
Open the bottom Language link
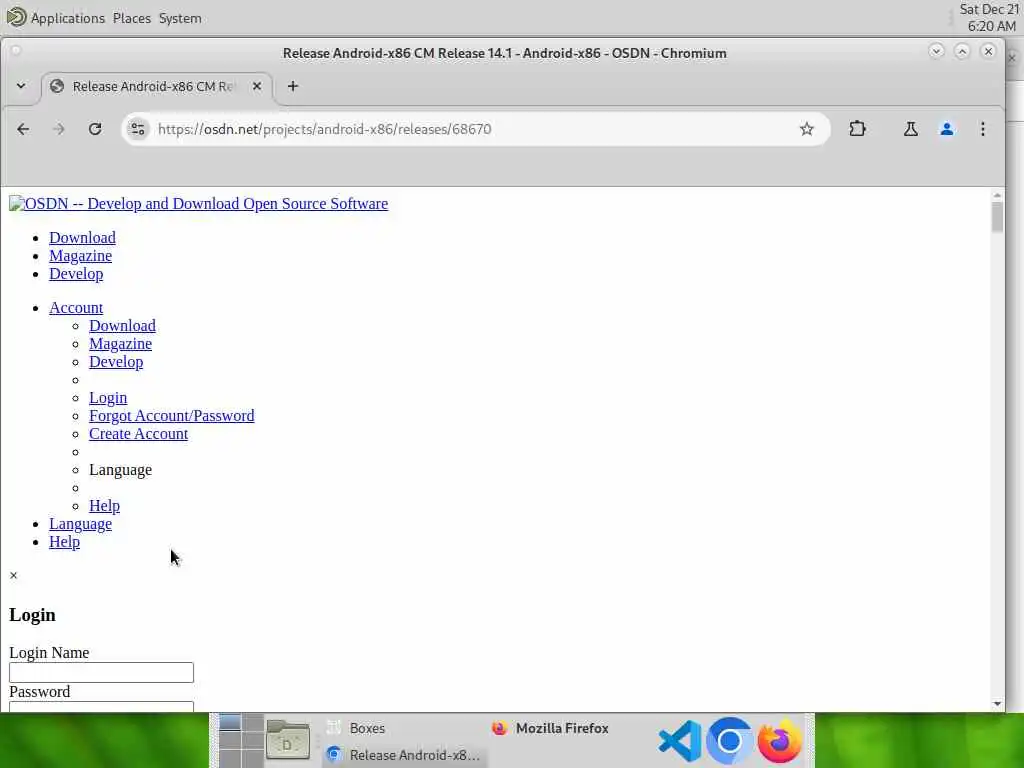(x=80, y=524)
